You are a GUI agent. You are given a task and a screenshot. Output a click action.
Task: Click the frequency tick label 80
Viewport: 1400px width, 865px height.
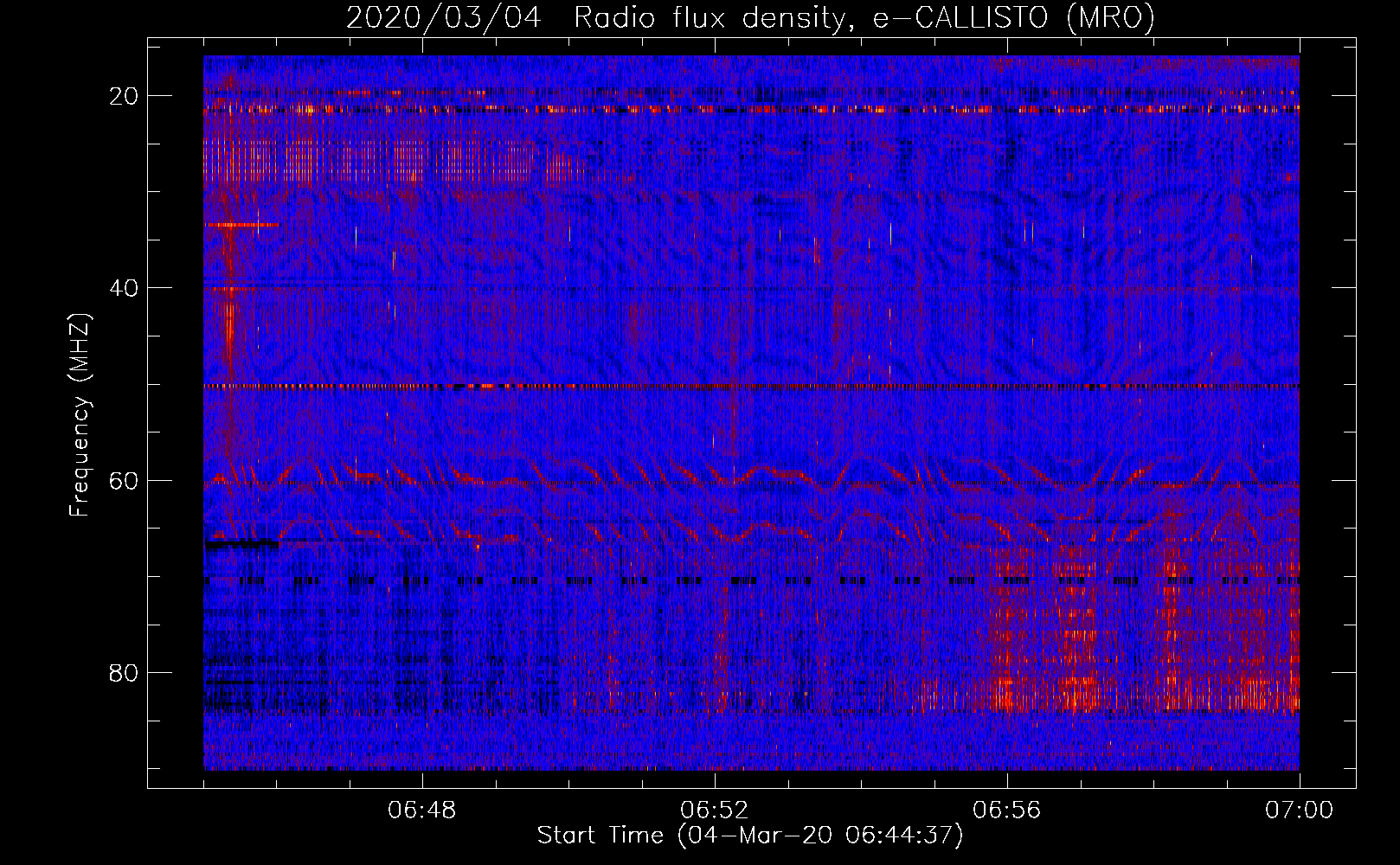(125, 672)
